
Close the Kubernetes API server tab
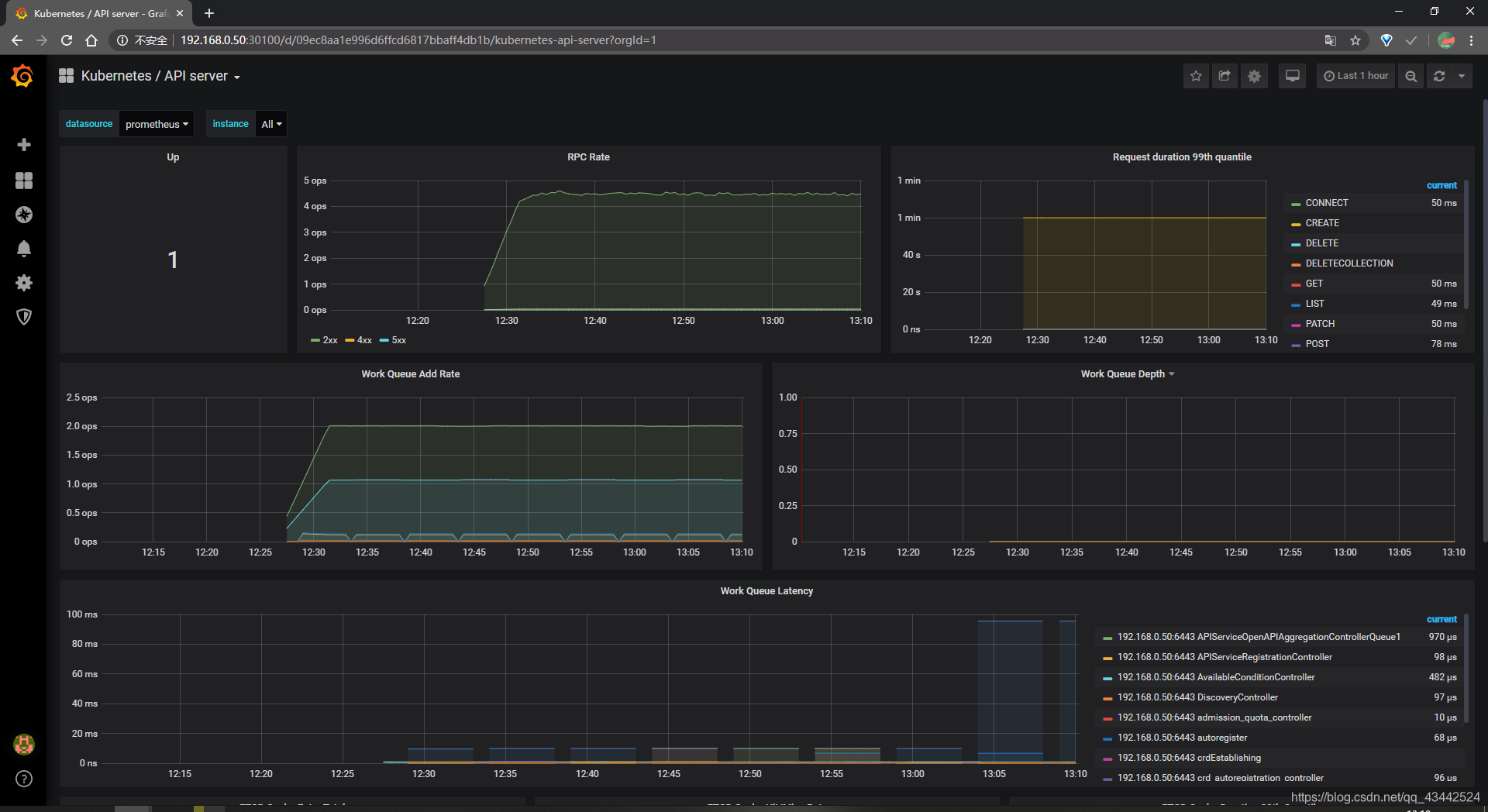point(180,13)
